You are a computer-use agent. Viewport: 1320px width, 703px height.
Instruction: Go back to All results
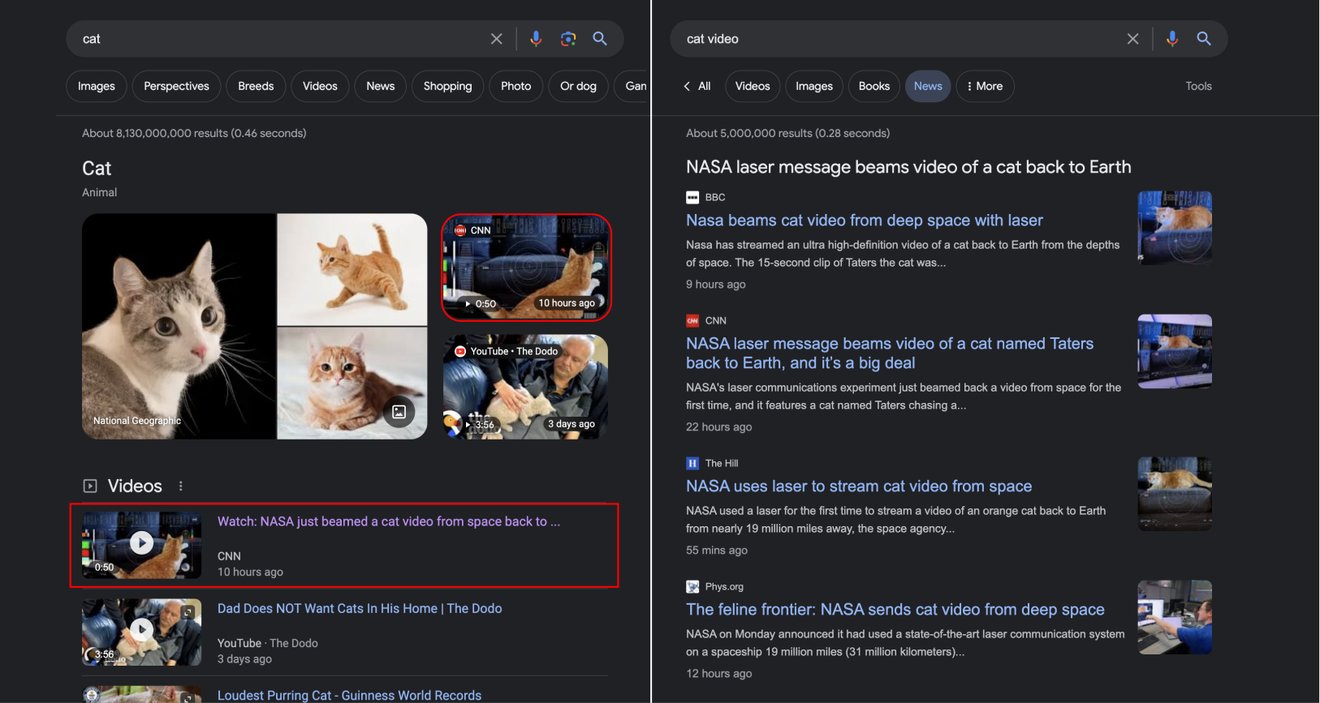(697, 86)
